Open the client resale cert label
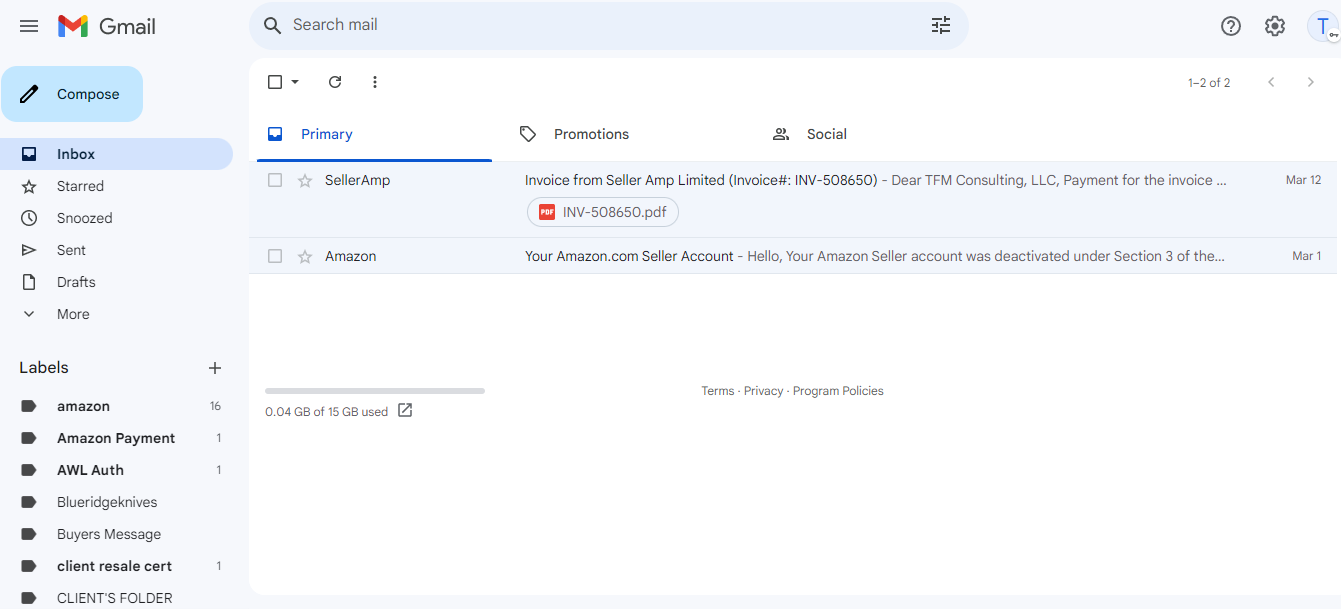Viewport: 1341px width, 609px height. [x=116, y=566]
